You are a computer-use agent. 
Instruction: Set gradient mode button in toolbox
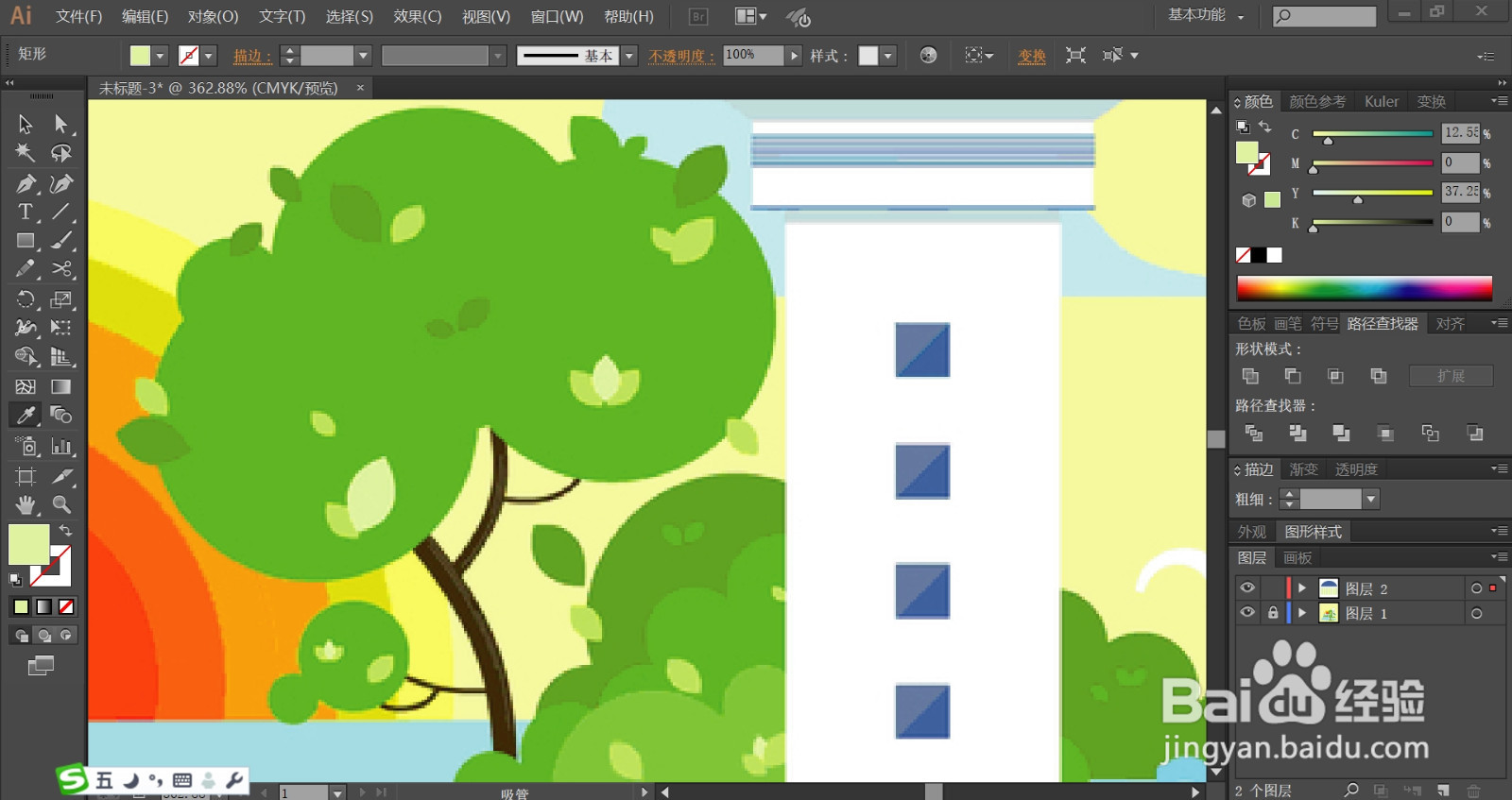pos(43,606)
